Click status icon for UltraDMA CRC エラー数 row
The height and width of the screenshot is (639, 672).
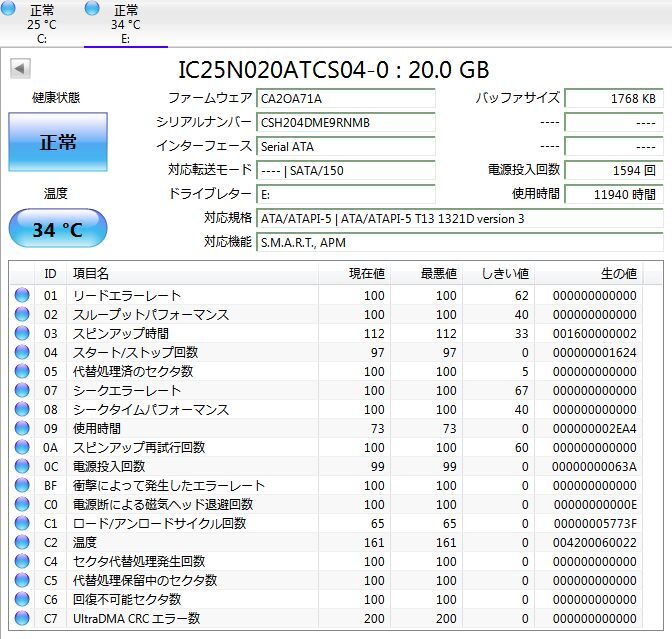pyautogui.click(x=22, y=619)
